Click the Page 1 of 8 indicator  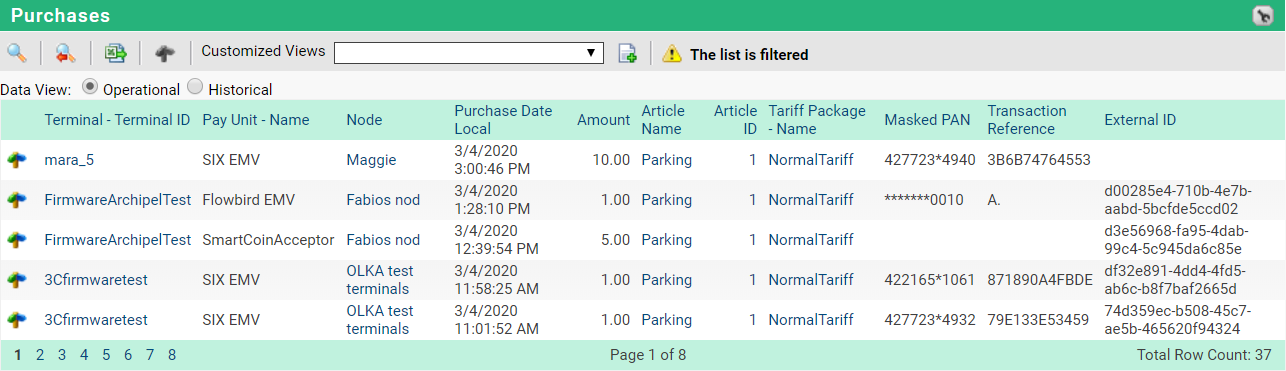648,355
